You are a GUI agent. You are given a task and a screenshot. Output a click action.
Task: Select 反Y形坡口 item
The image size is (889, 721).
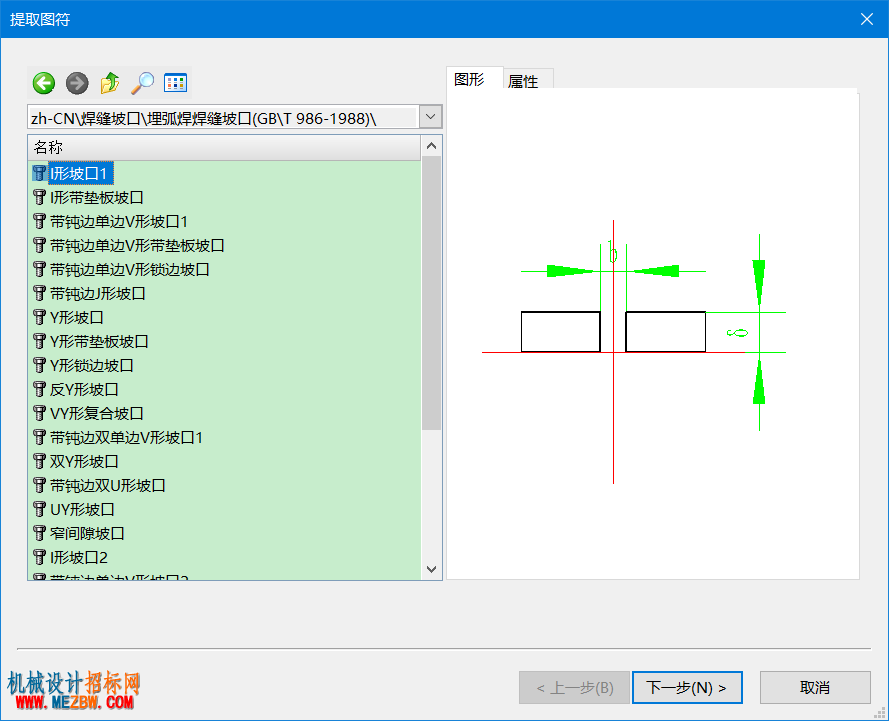(x=84, y=389)
